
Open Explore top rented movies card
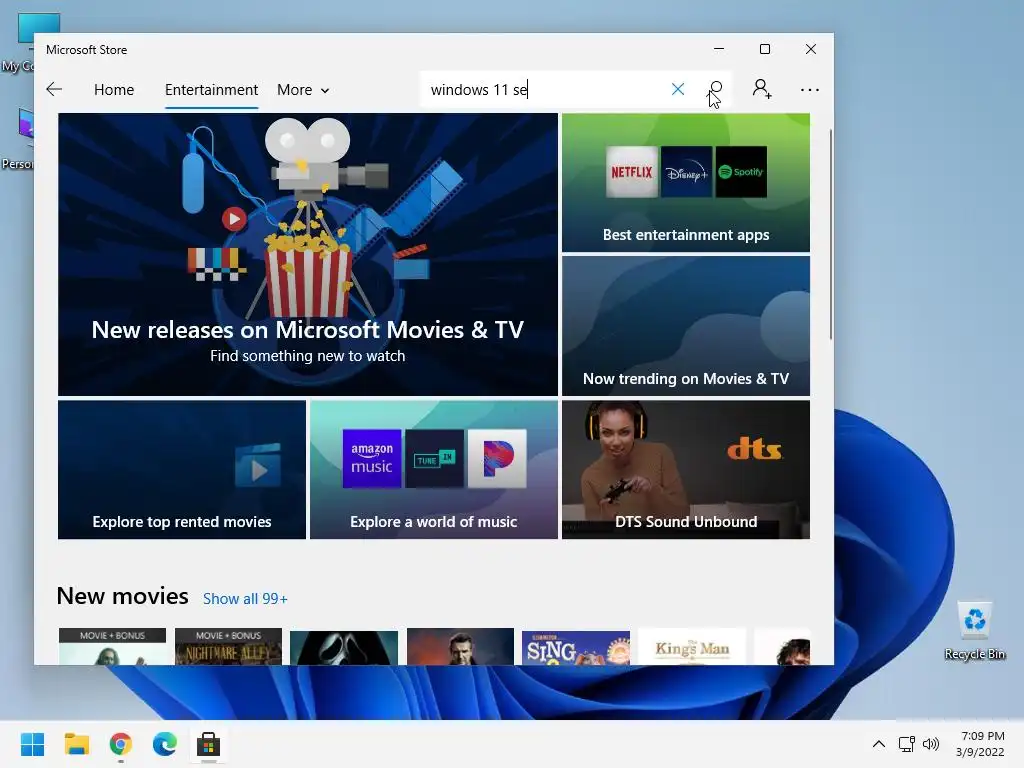tap(182, 470)
